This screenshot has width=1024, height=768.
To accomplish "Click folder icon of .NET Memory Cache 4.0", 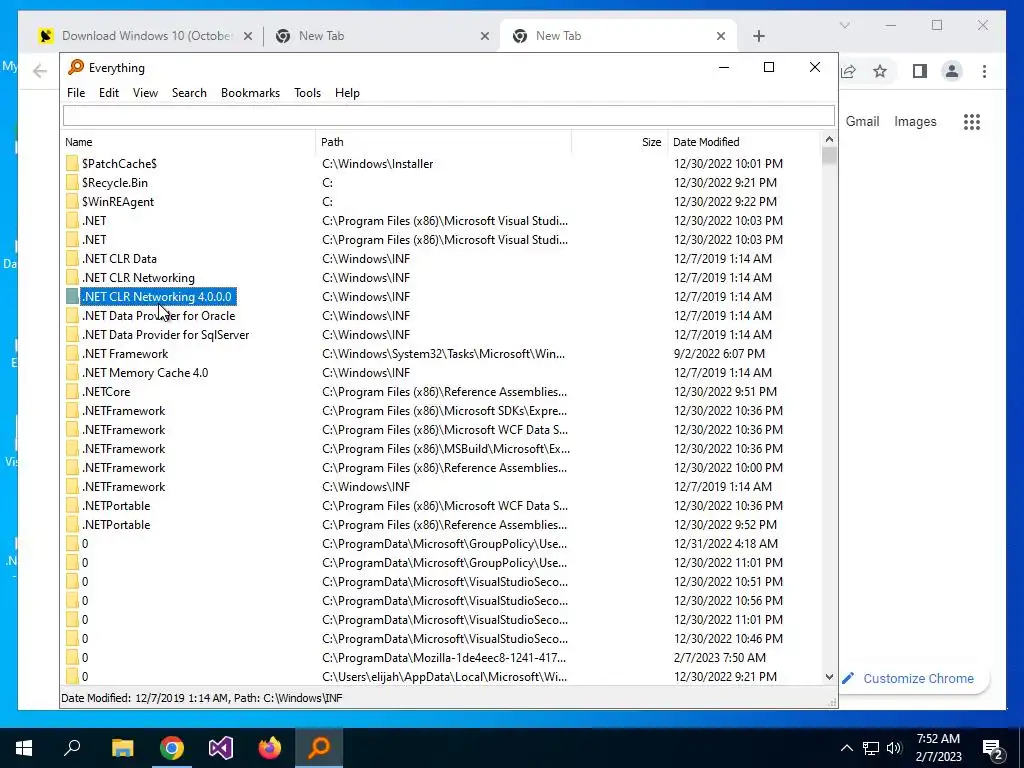I will click(72, 372).
